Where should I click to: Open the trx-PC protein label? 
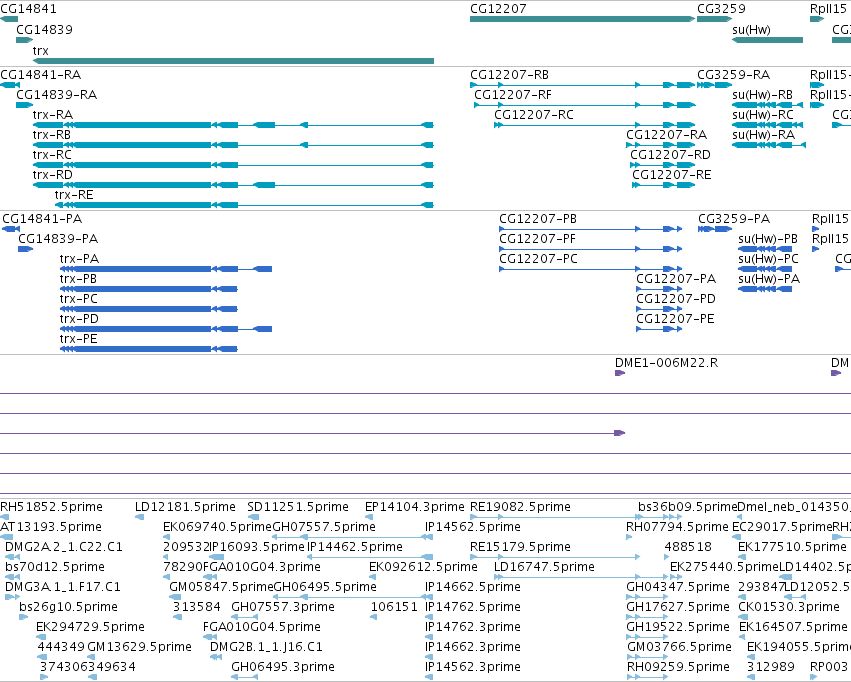(x=79, y=299)
